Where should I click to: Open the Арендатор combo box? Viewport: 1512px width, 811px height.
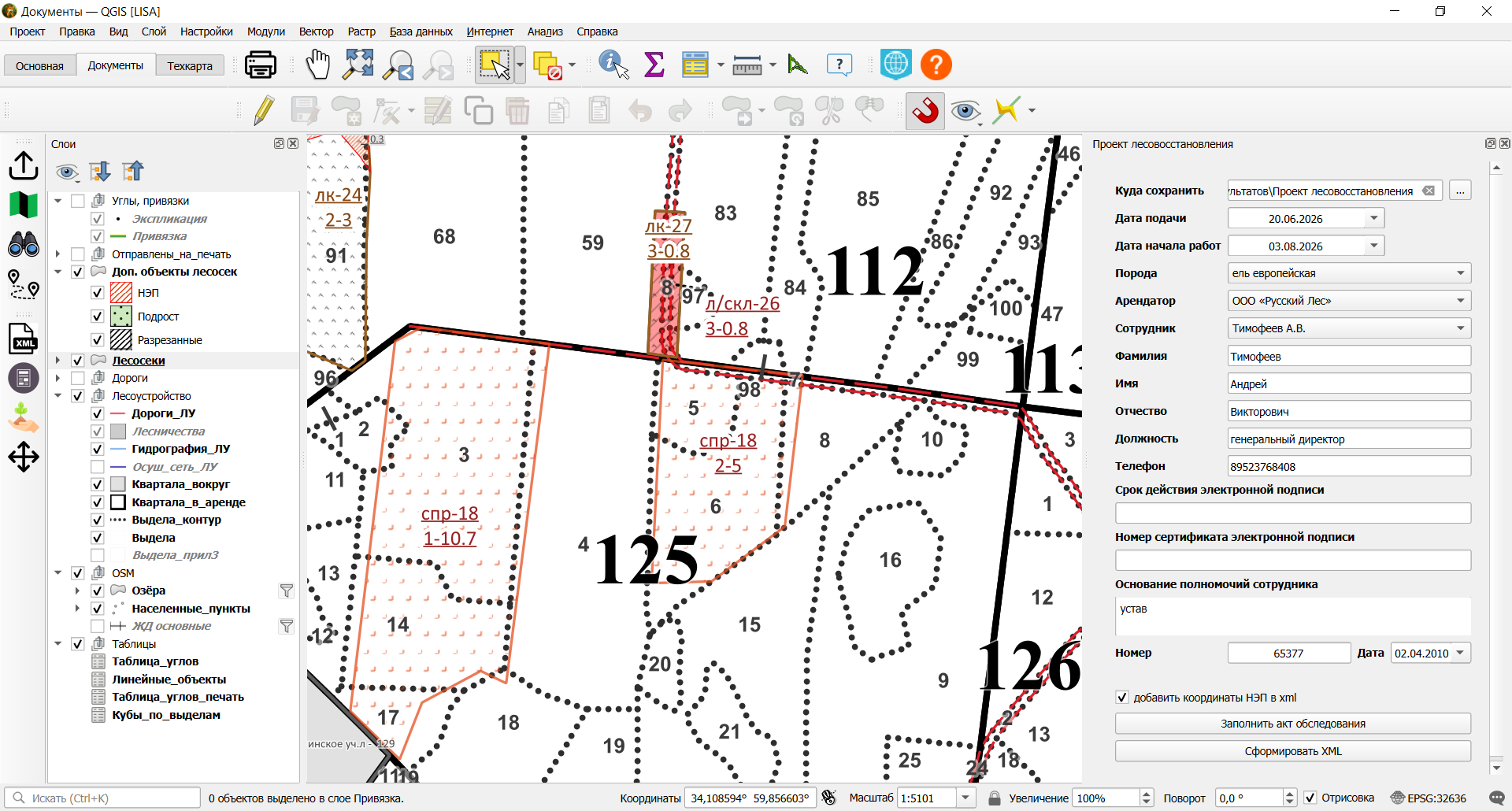tap(1349, 301)
